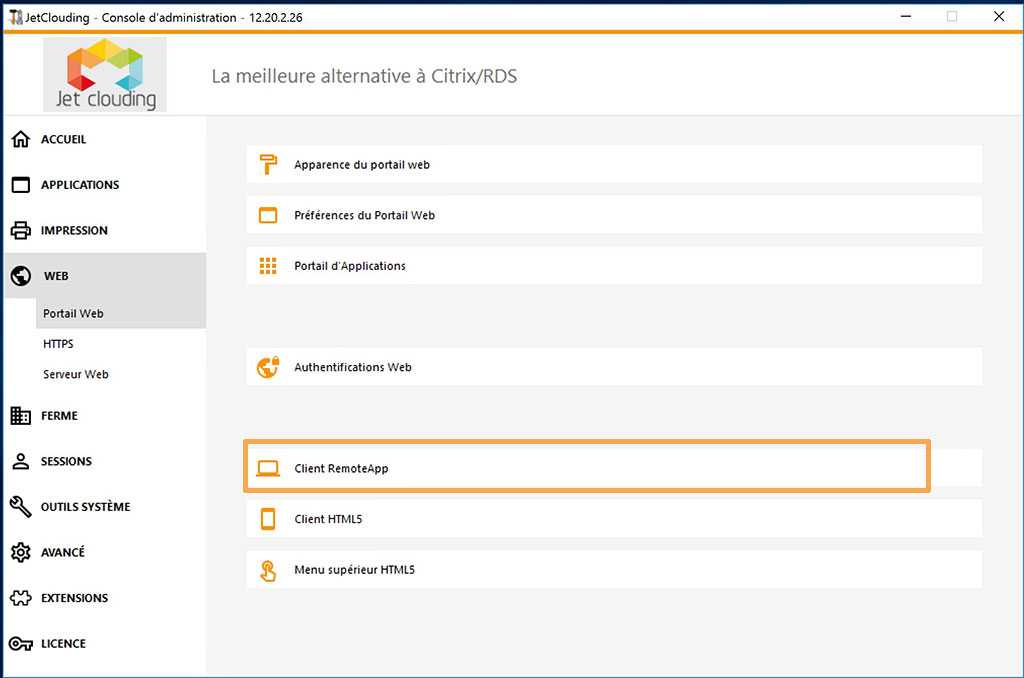Click the Authentifications Web icon
Viewport: 1024px width, 678px height.
[x=267, y=366]
